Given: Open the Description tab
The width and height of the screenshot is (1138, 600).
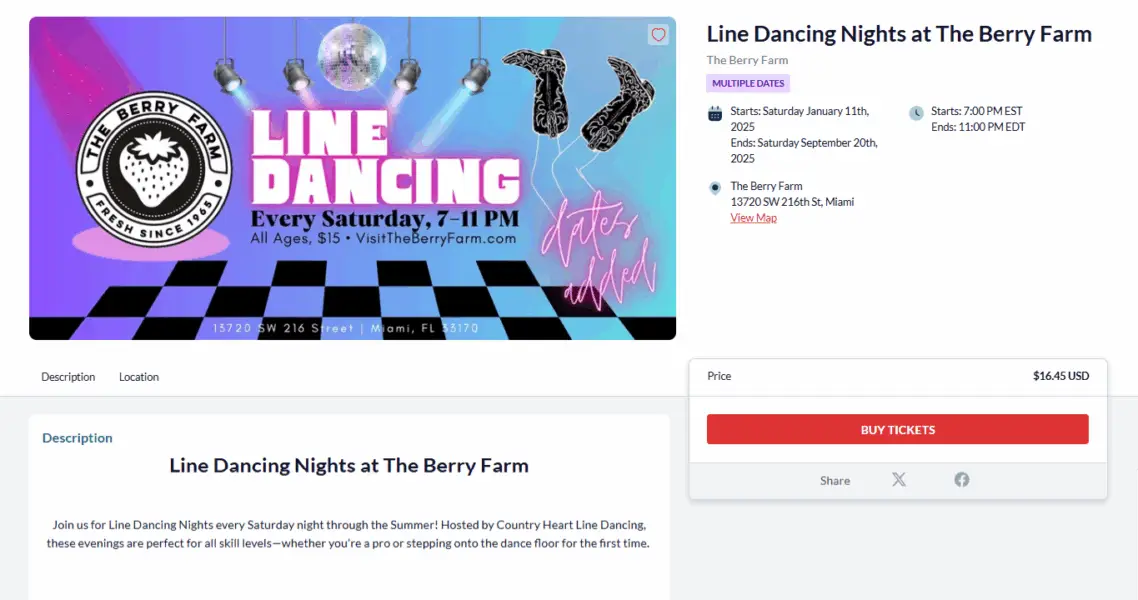Looking at the screenshot, I should point(68,377).
